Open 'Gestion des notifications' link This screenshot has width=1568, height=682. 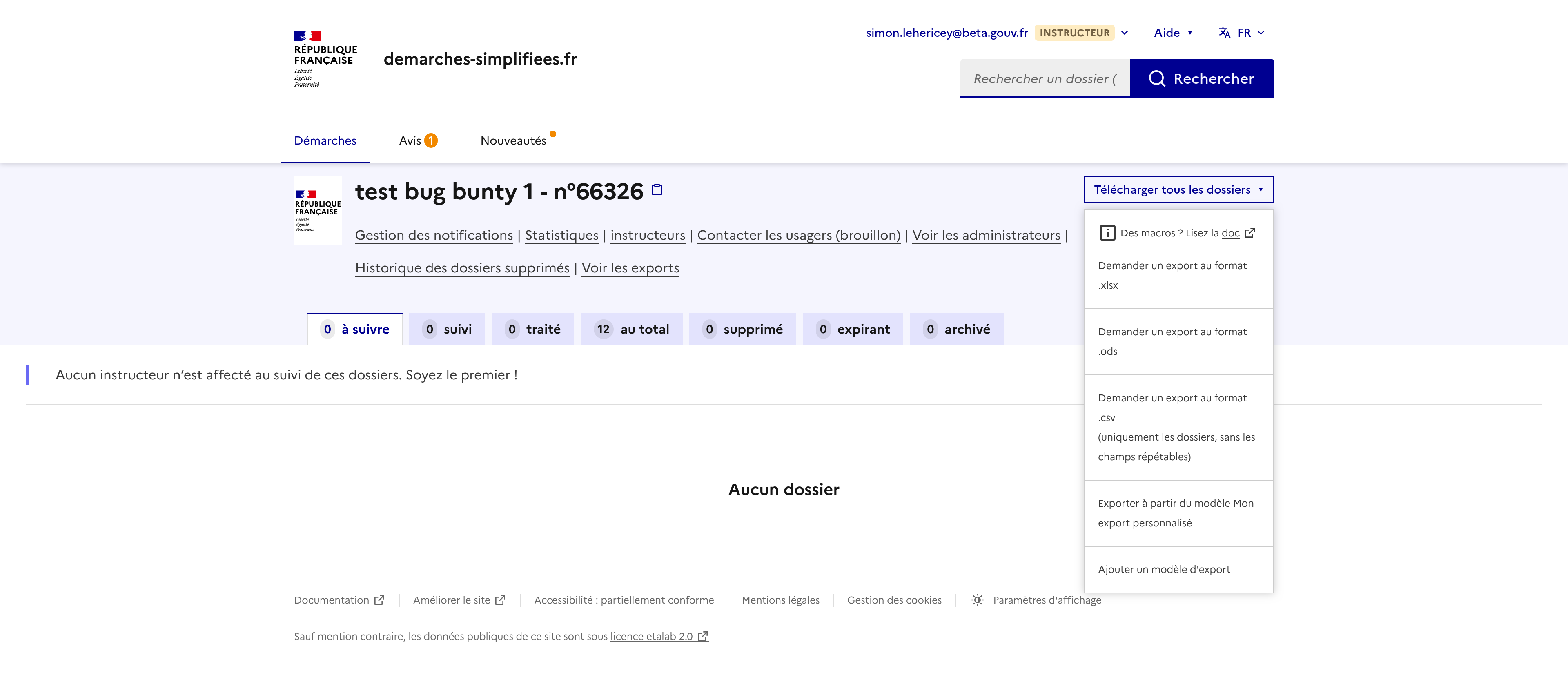(434, 236)
